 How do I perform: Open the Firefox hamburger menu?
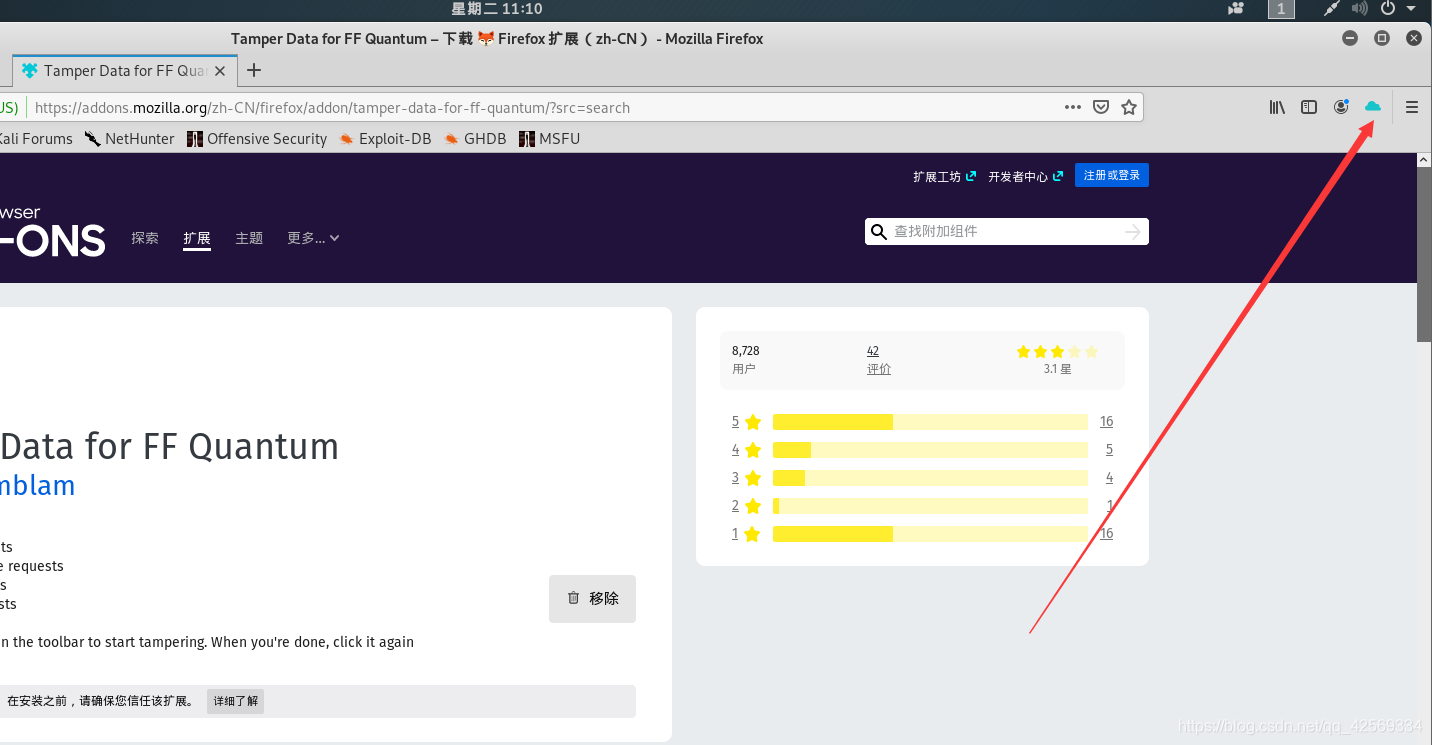[1412, 107]
